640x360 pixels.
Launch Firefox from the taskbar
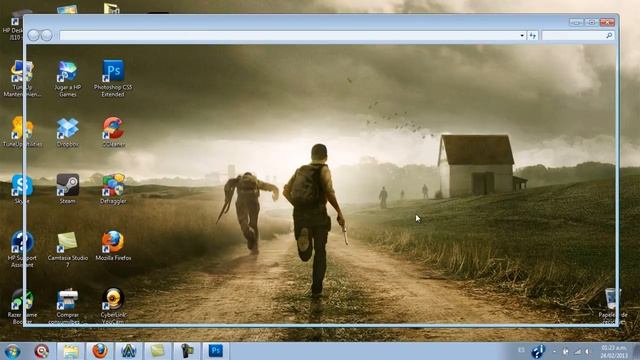(100, 351)
